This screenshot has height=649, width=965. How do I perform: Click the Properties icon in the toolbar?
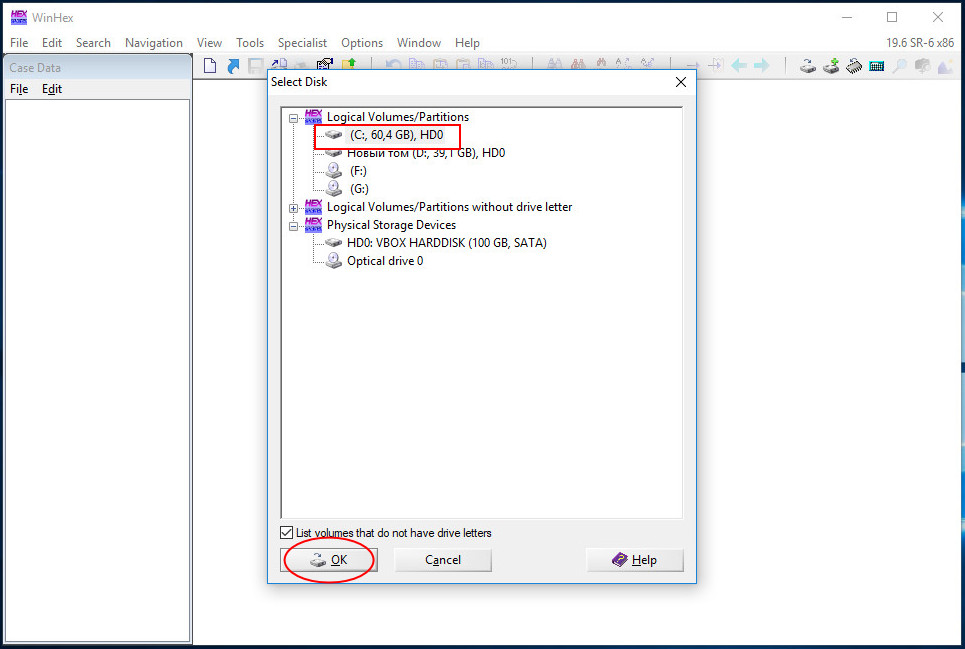[x=324, y=64]
